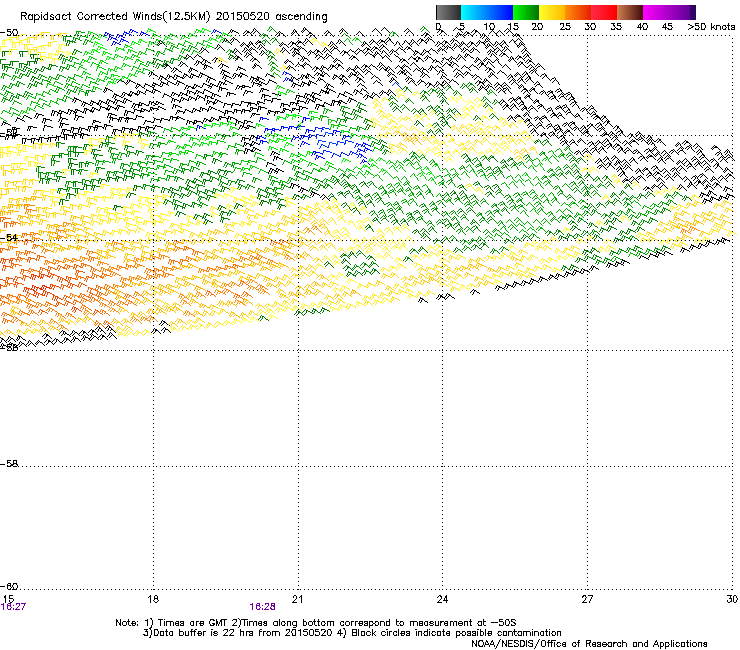Viewport: 740px width, 650px height.
Task: Click the 'NOAA/NESDIS/Office of Research and Applications' credit
Action: (589, 644)
